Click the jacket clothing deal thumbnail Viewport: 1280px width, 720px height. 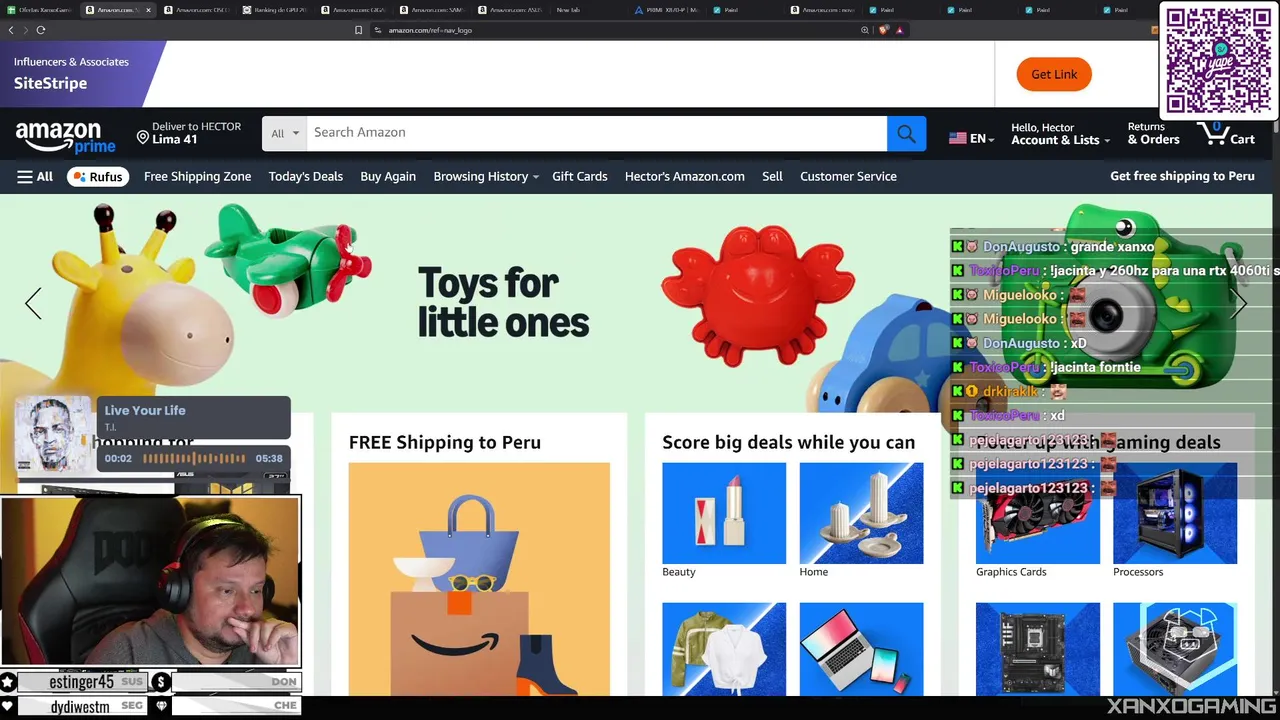pyautogui.click(x=724, y=649)
